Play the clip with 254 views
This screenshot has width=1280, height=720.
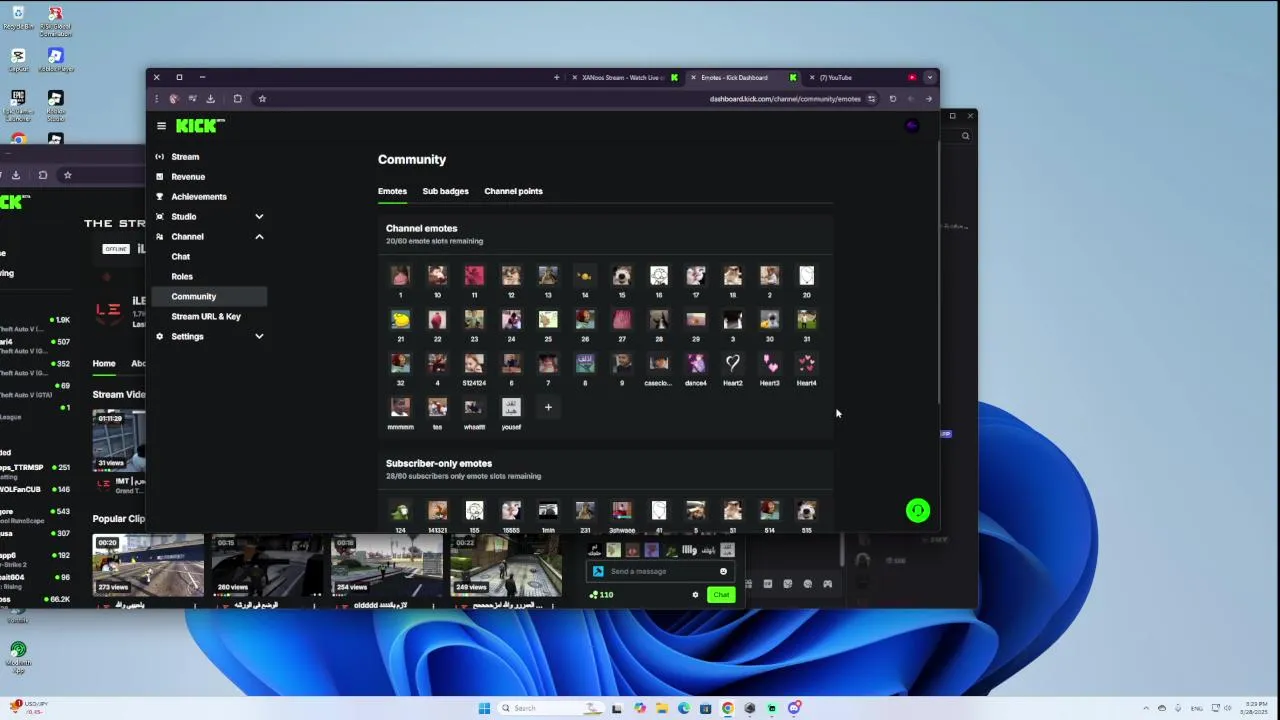click(x=387, y=566)
